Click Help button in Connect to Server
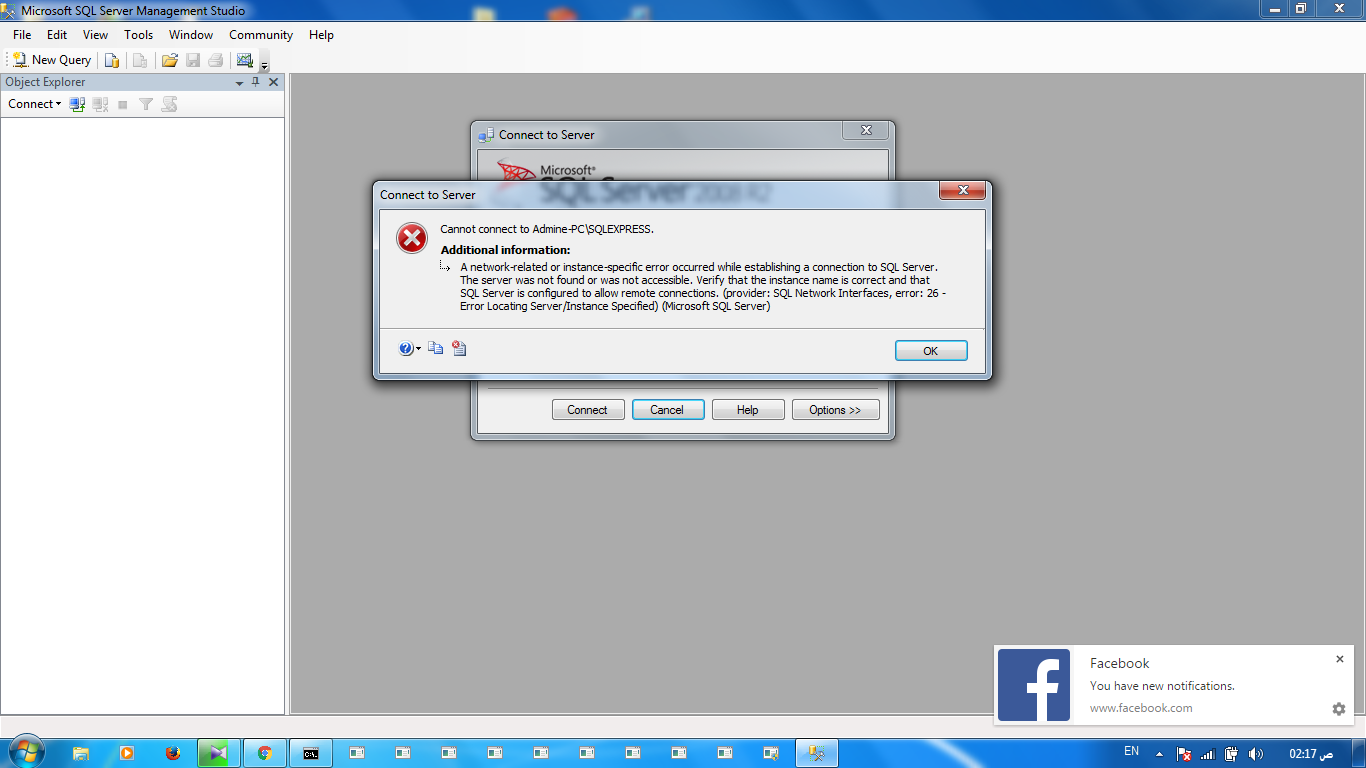The height and width of the screenshot is (768, 1366). click(x=748, y=410)
